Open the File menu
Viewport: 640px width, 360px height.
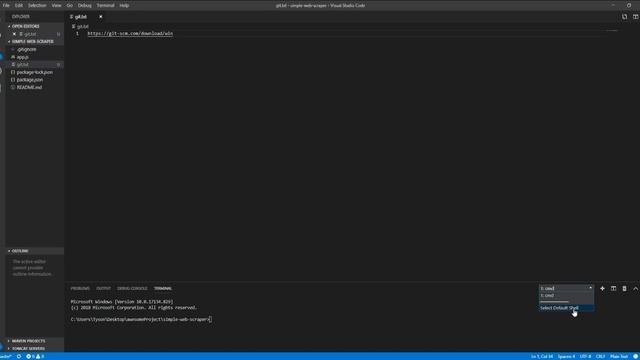6,5
